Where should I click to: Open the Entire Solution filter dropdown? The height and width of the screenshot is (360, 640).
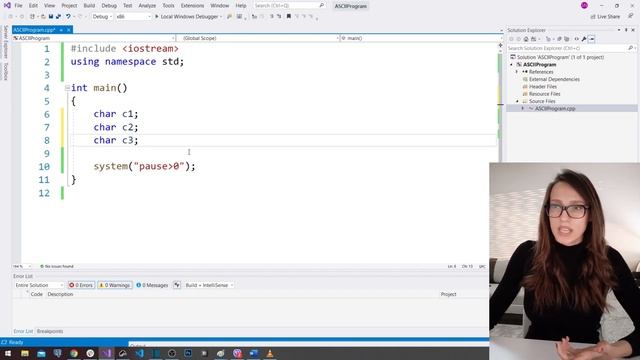tap(39, 285)
